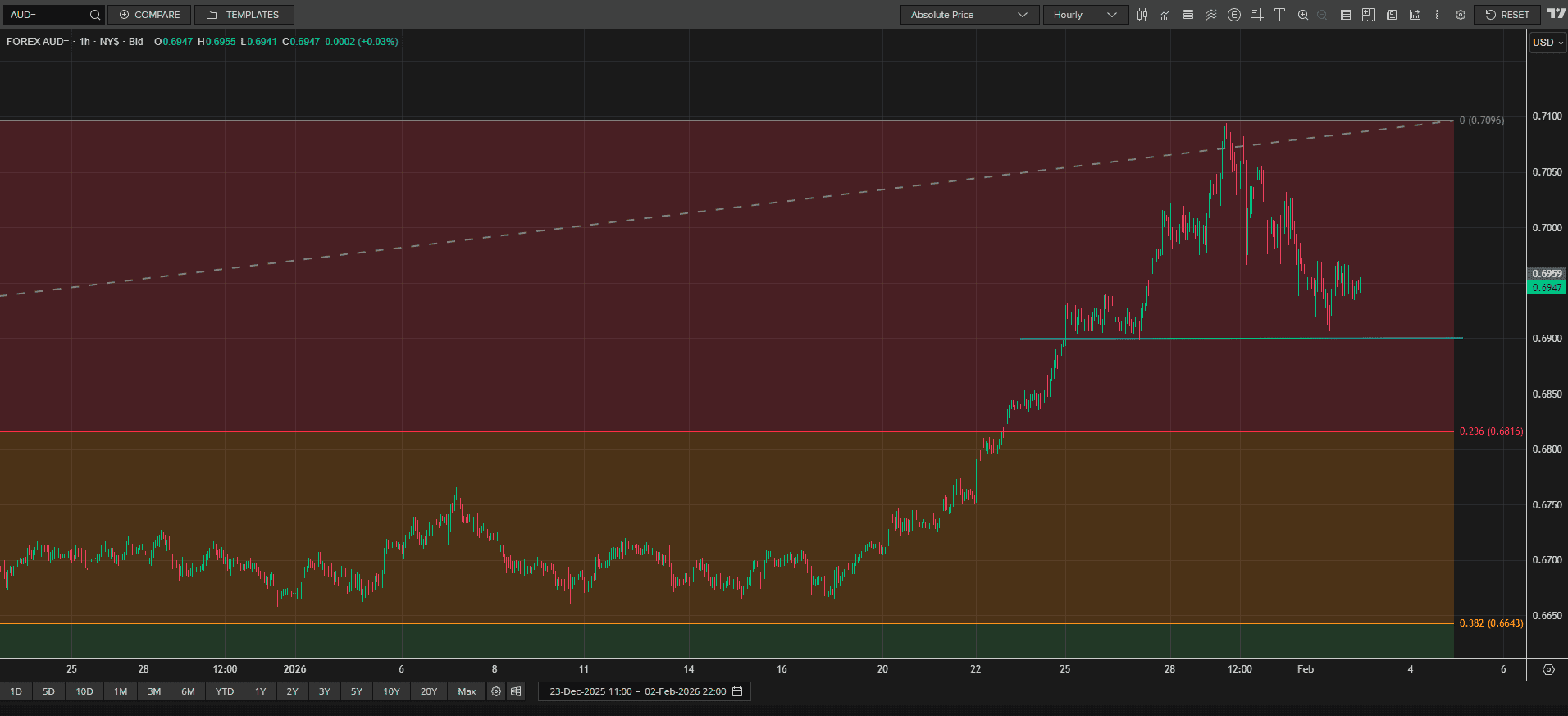Screen dimensions: 1568x716
Task: Open the events 'E' circle icon
Action: point(1233,15)
